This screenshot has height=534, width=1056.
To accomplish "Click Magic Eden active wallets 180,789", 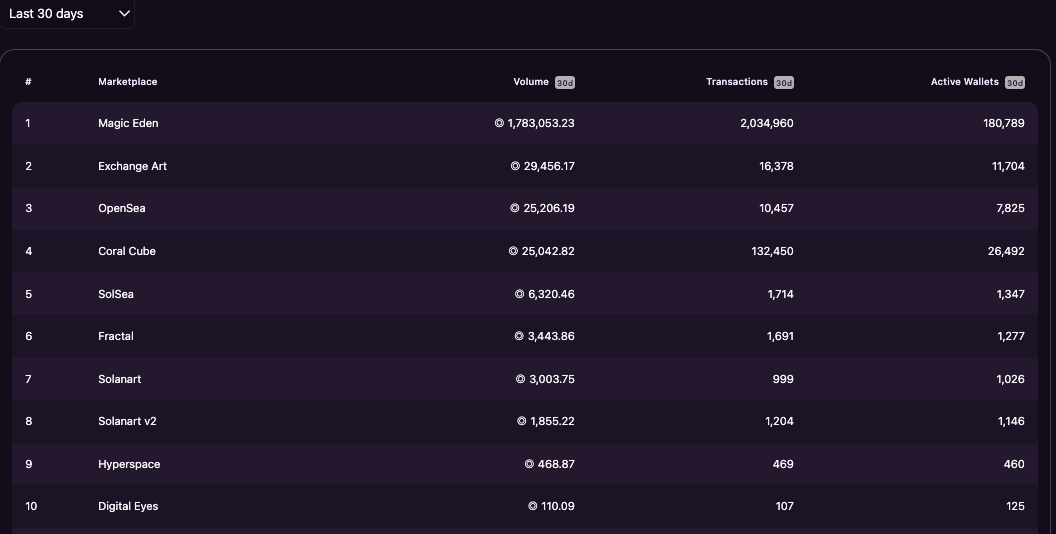I will 1003,123.
